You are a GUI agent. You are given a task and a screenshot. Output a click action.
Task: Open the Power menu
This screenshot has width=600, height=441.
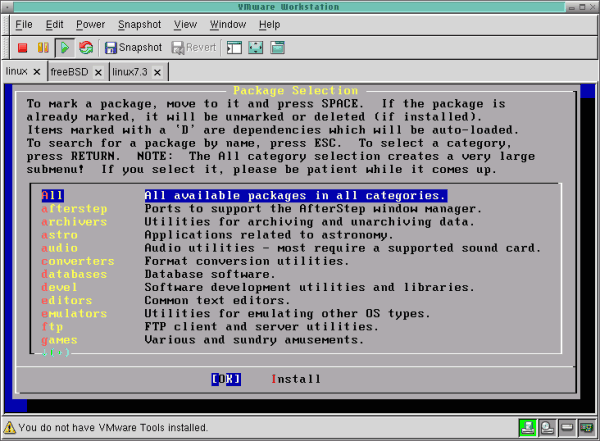[90, 24]
